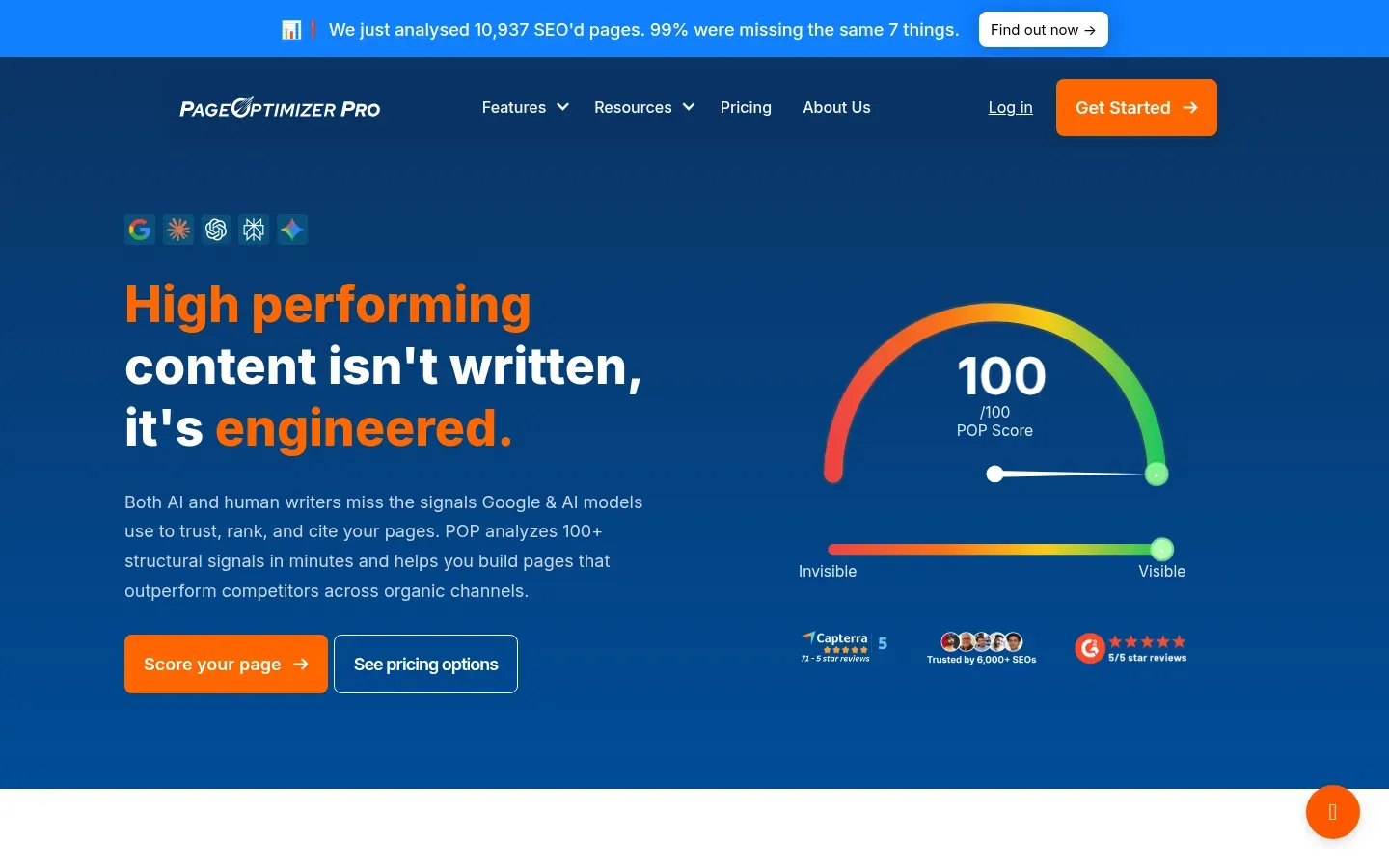Open the About Us page
The height and width of the screenshot is (868, 1389).
(x=836, y=107)
